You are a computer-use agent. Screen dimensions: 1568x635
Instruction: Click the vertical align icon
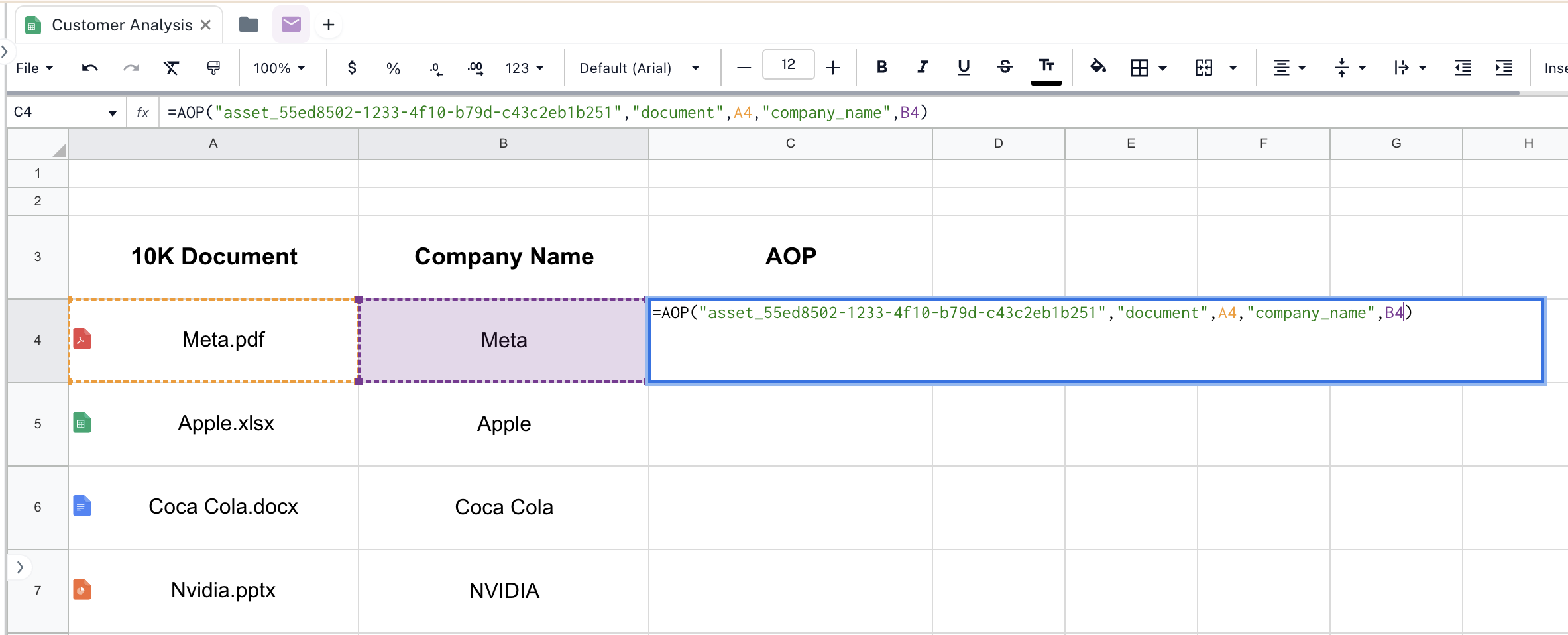(1341, 68)
